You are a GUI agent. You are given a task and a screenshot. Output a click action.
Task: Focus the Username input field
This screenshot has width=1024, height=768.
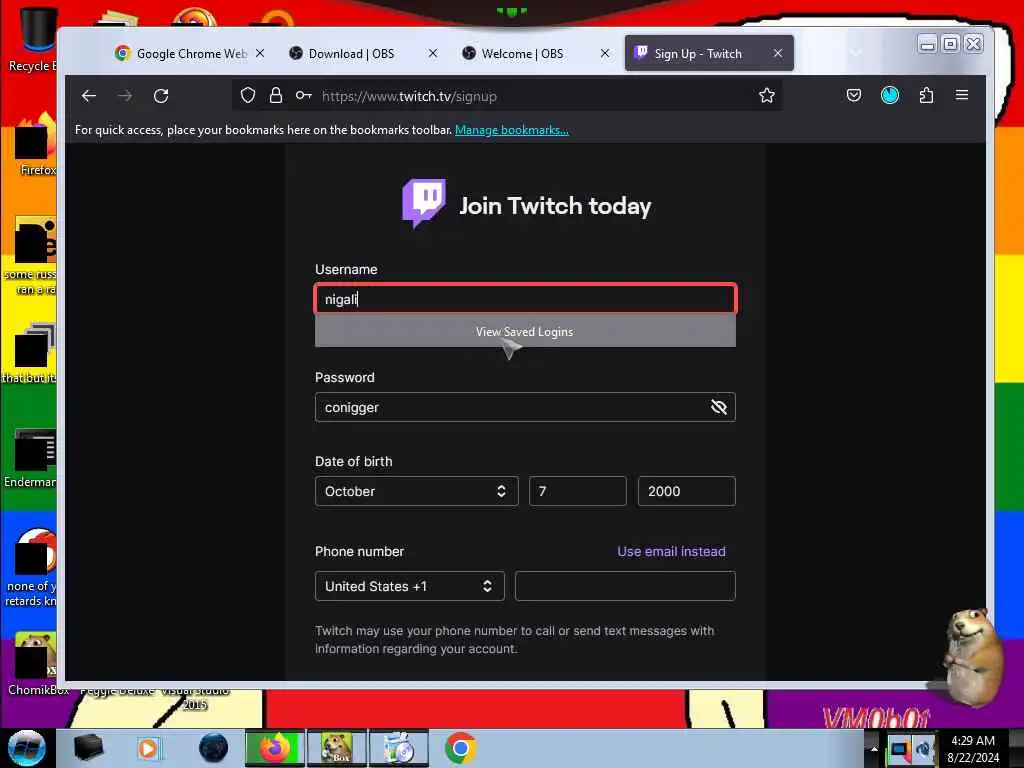tap(525, 299)
